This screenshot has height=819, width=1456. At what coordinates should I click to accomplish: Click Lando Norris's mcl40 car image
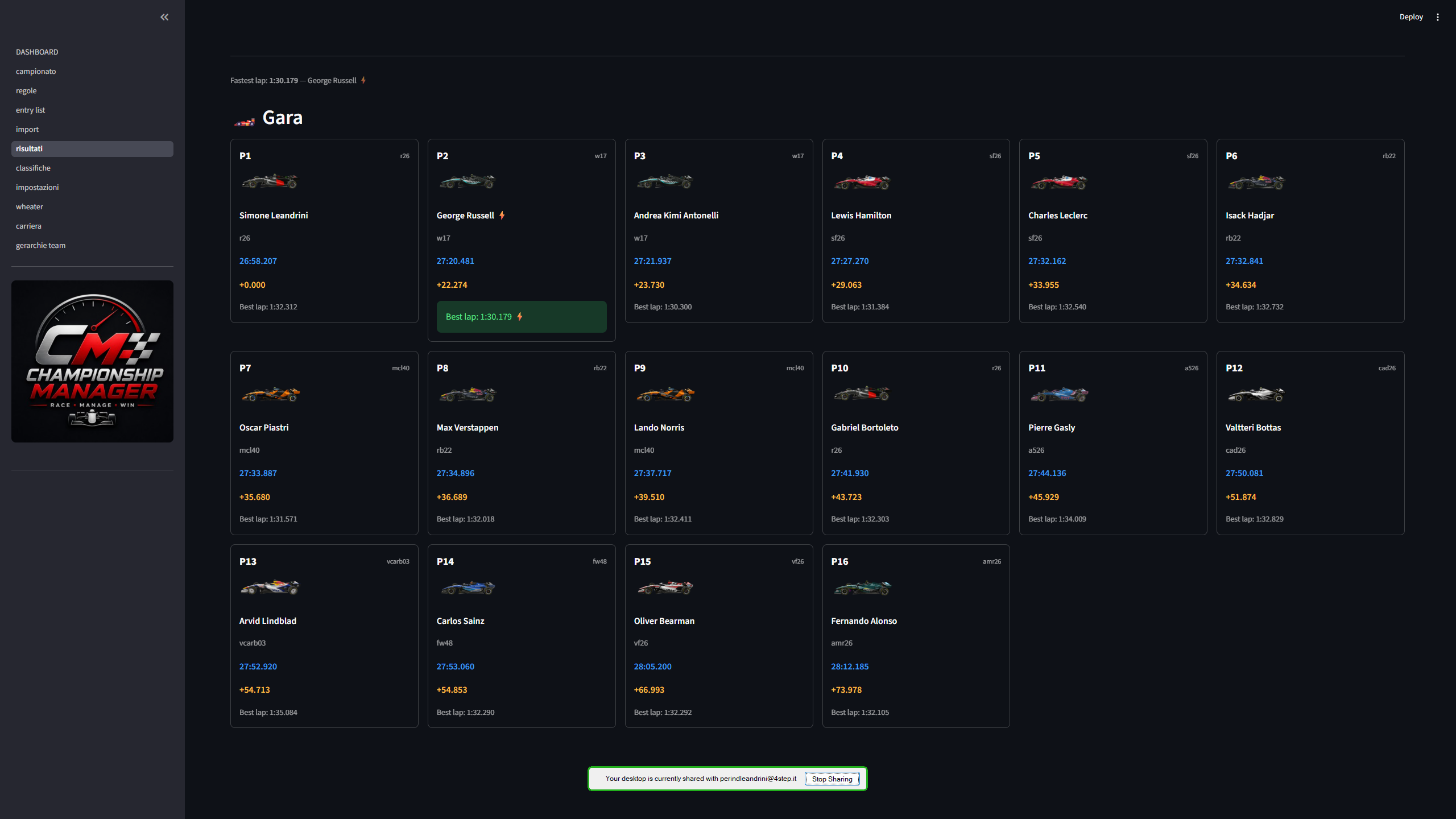(664, 394)
